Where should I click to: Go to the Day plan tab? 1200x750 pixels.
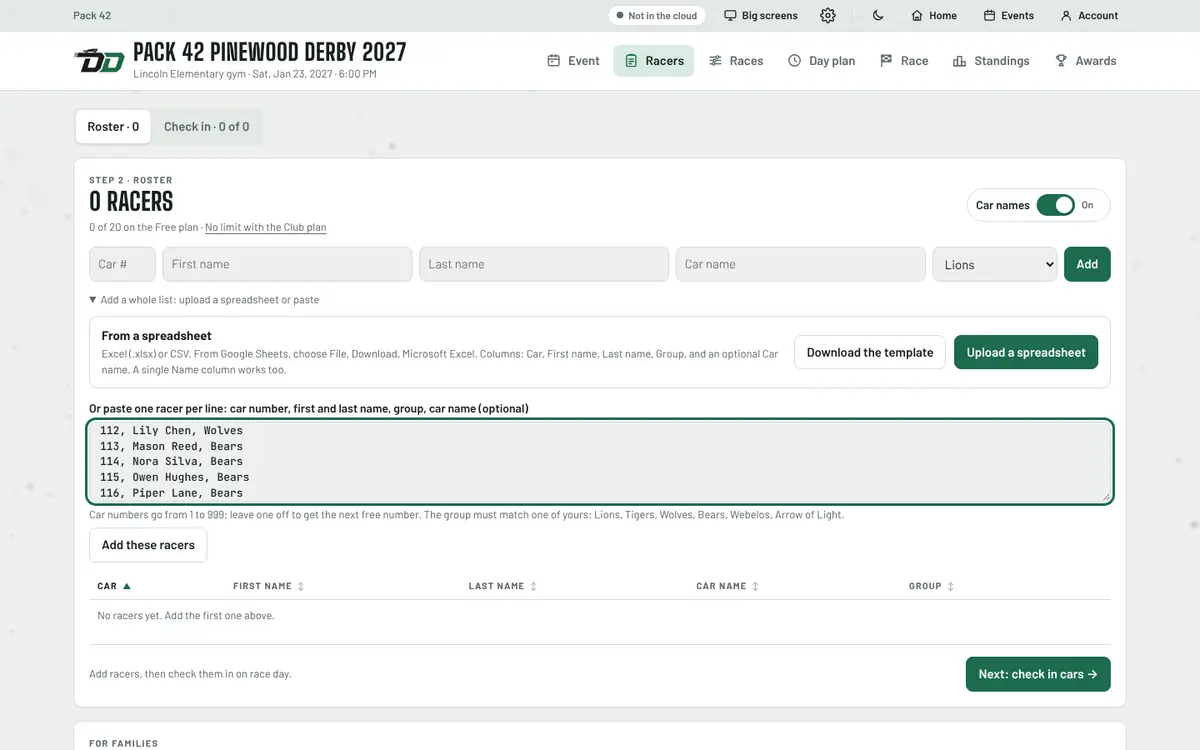[821, 61]
